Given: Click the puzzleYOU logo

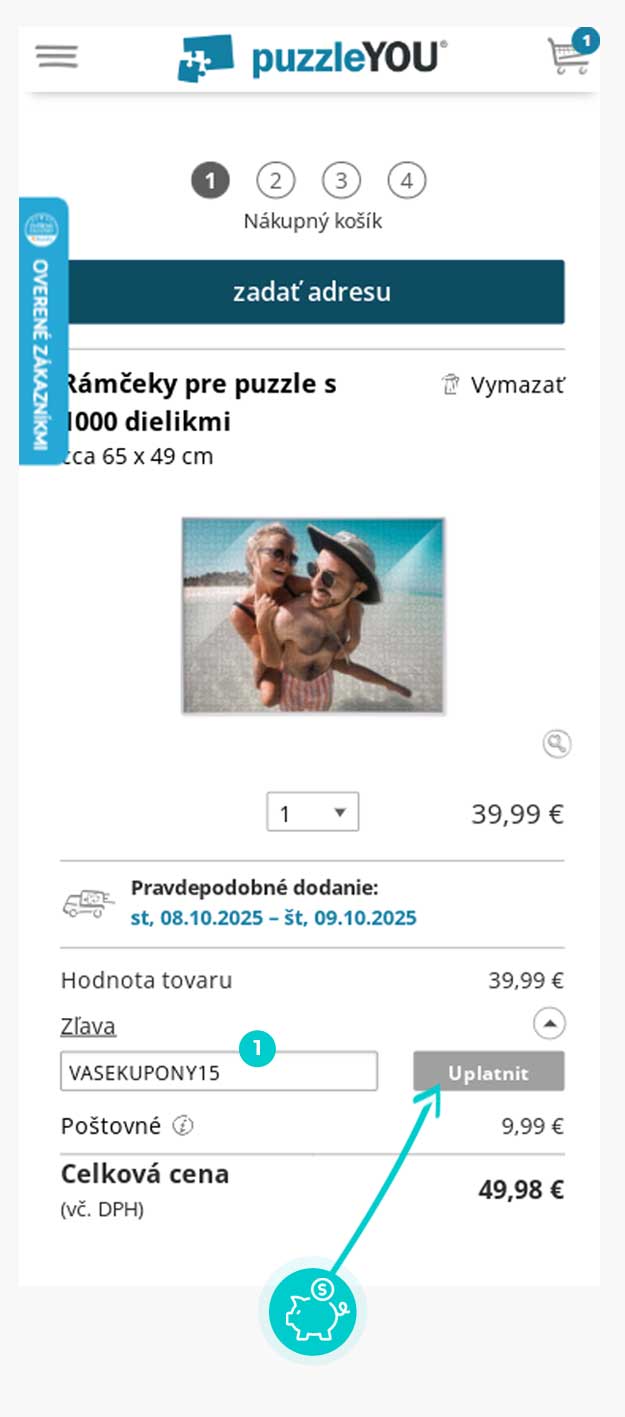Looking at the screenshot, I should click(x=312, y=58).
